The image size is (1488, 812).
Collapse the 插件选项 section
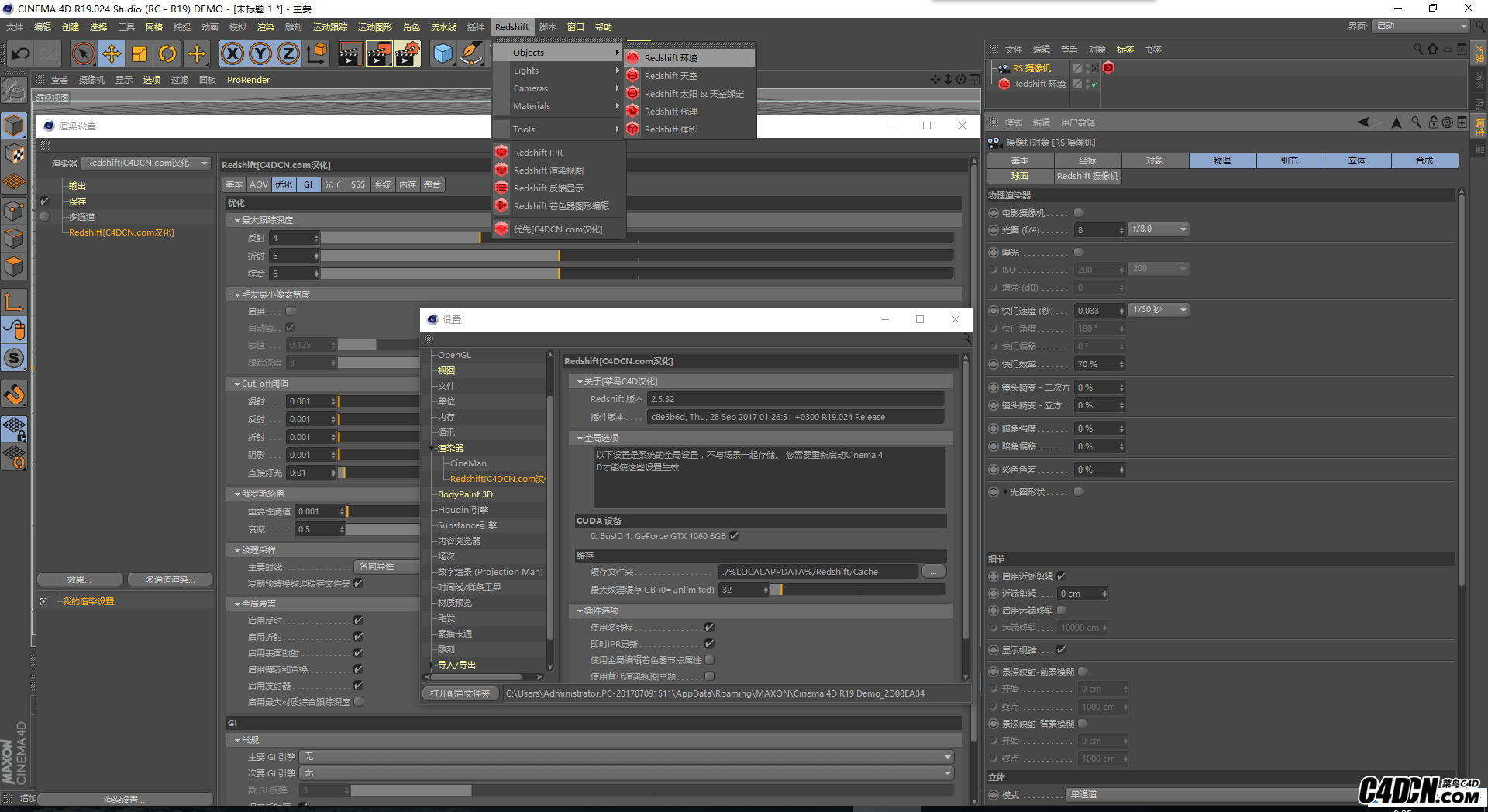click(580, 611)
